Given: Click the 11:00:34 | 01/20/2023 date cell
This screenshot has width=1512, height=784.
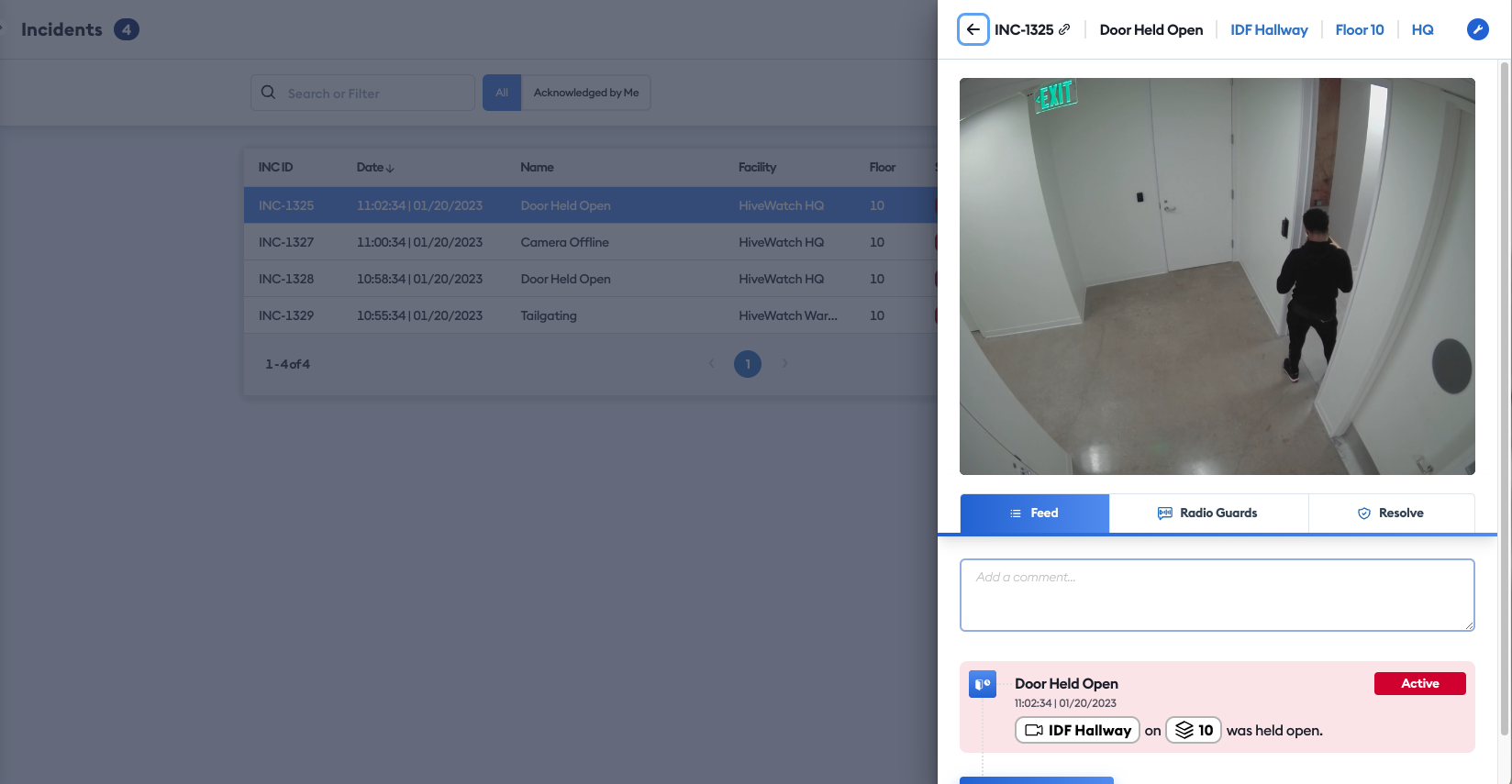Looking at the screenshot, I should 419,242.
